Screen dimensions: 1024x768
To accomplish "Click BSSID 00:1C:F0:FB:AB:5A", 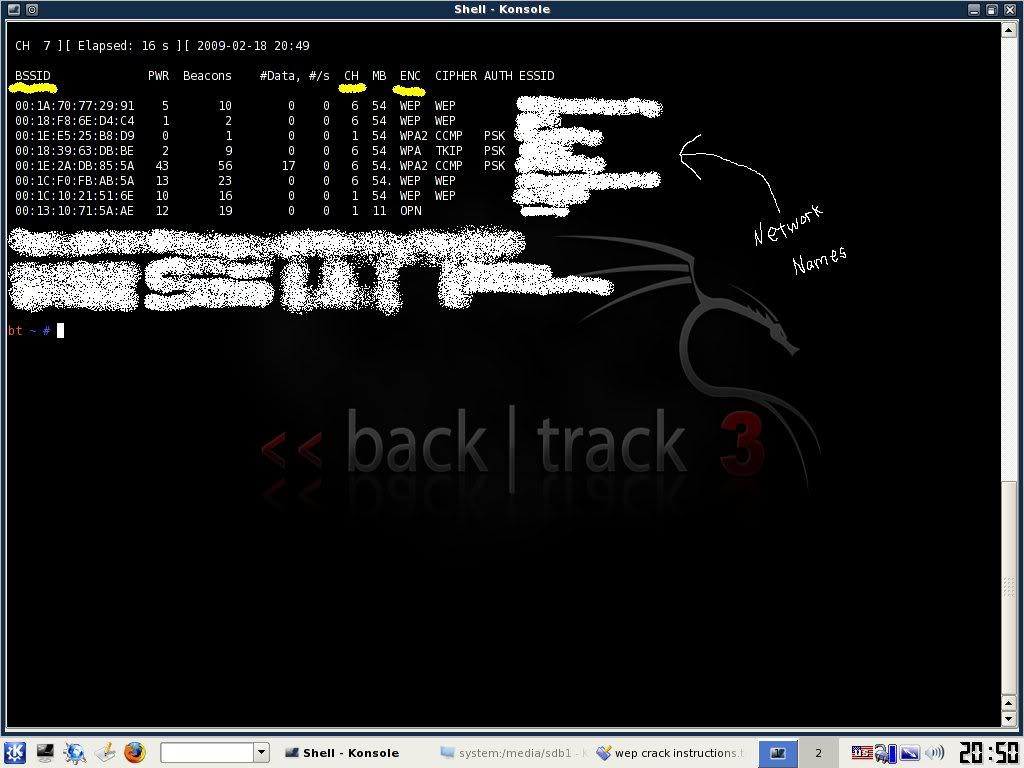I will tap(74, 180).
